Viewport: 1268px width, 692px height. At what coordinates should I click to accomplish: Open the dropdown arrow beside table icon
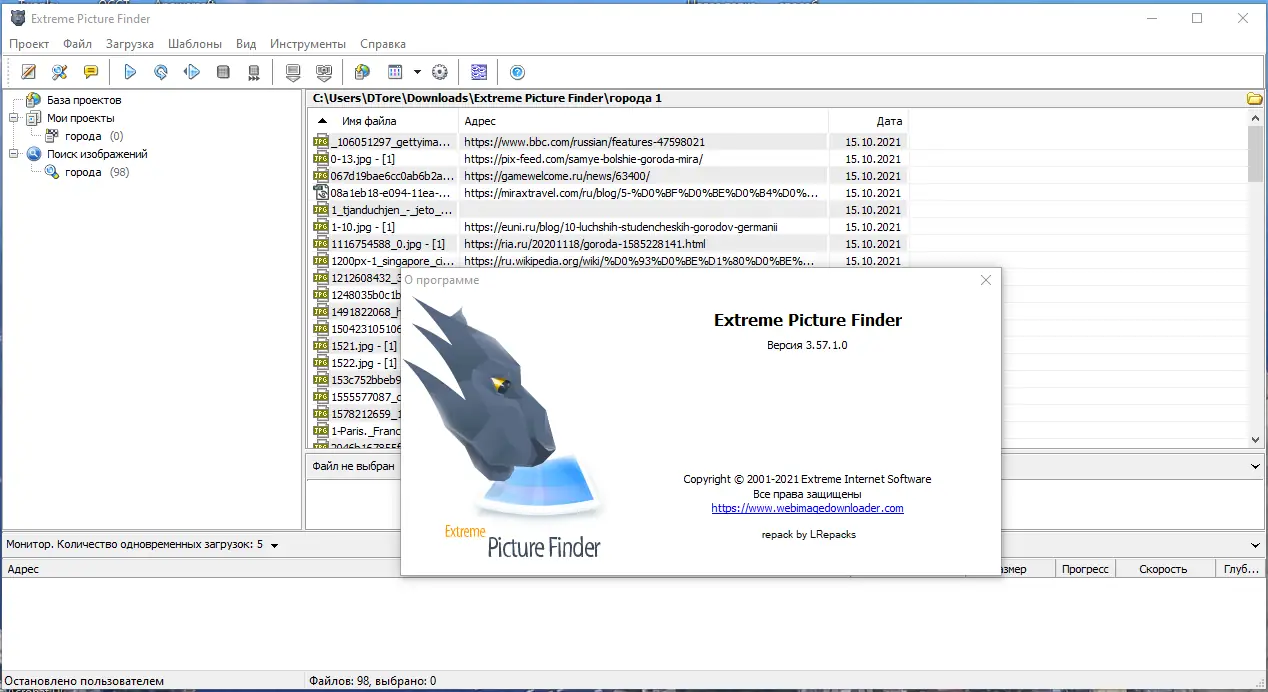416,71
